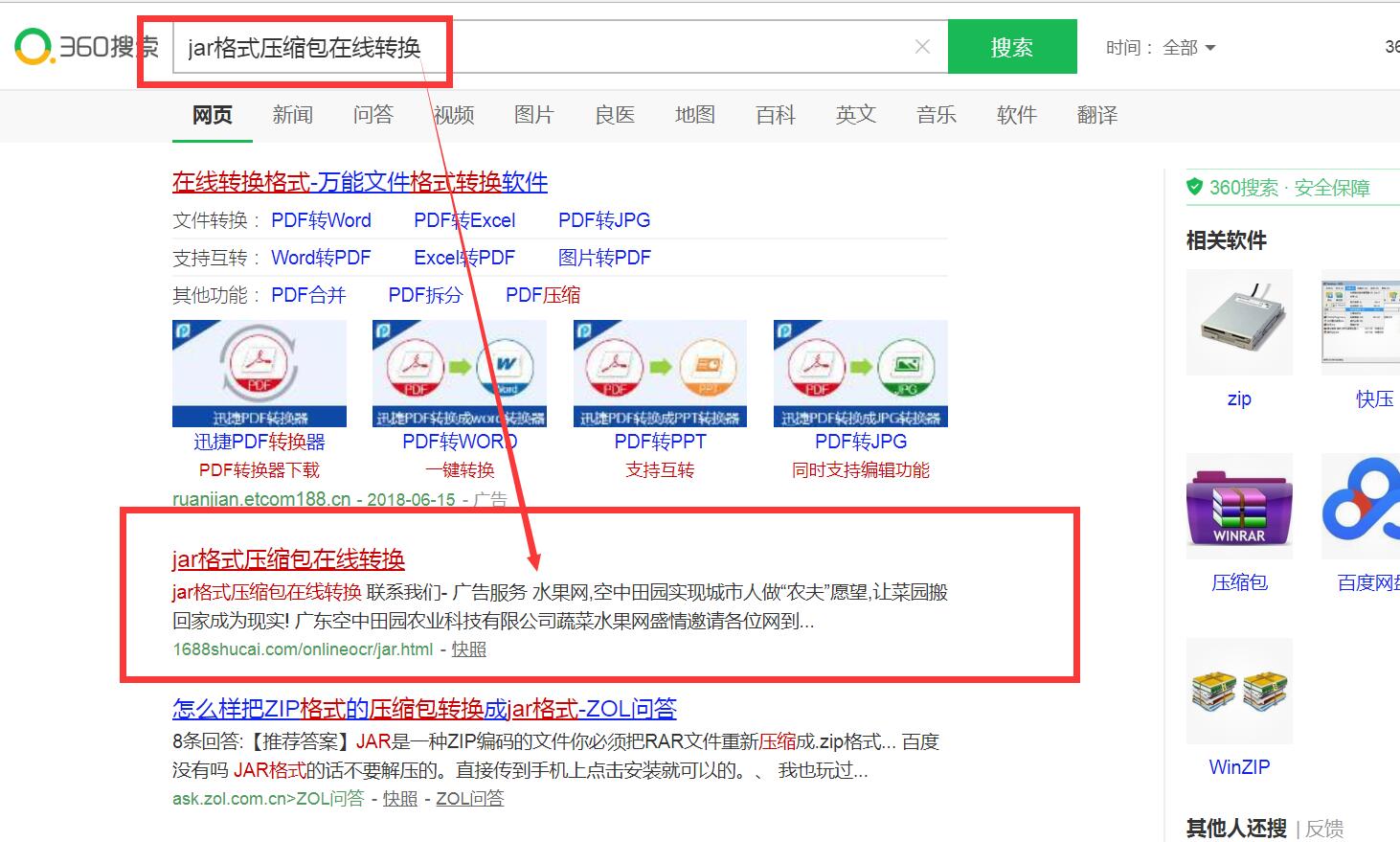
Task: Open the zip software icon in the sidebar
Action: point(1238,323)
